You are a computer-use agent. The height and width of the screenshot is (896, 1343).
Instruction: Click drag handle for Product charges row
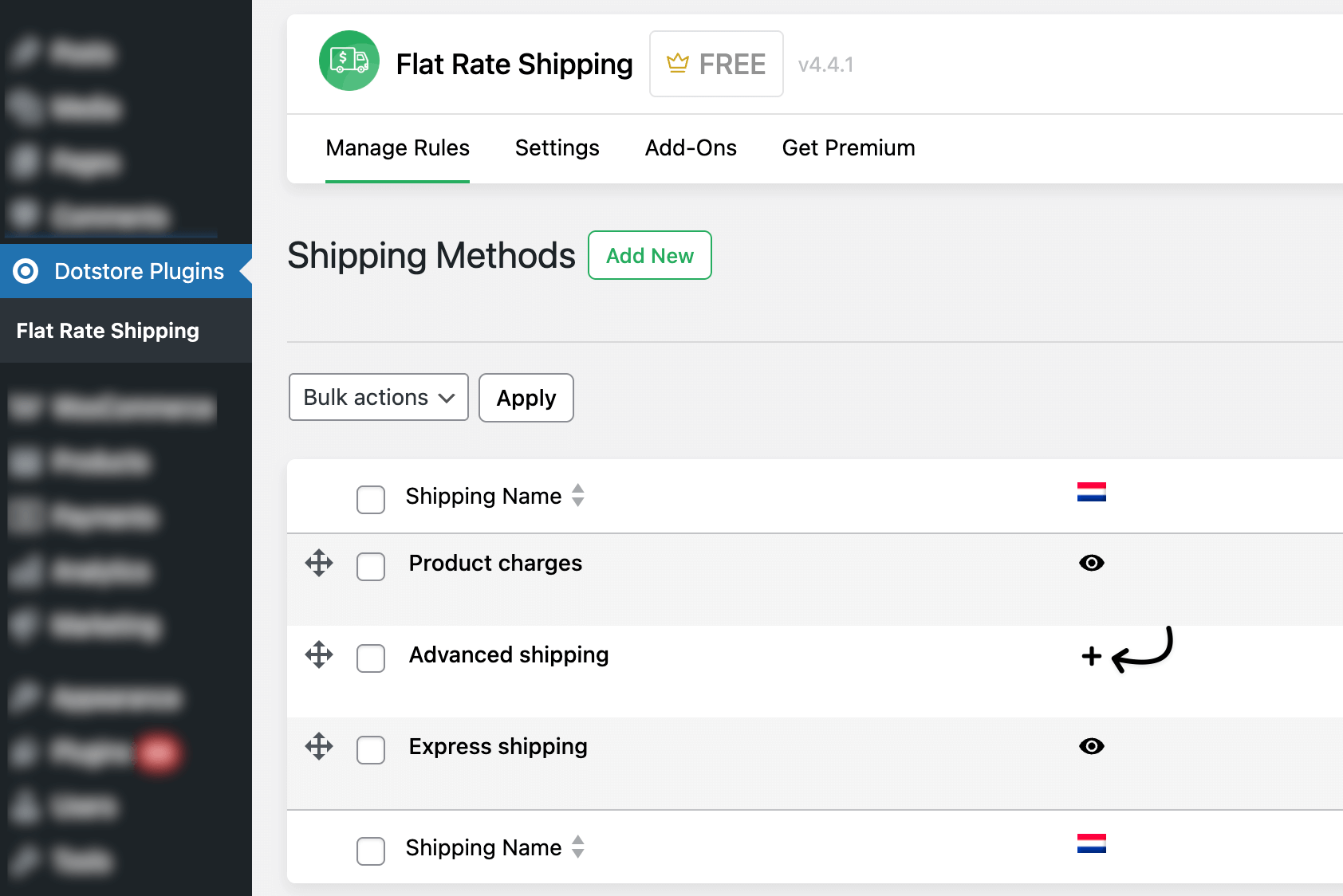[319, 563]
